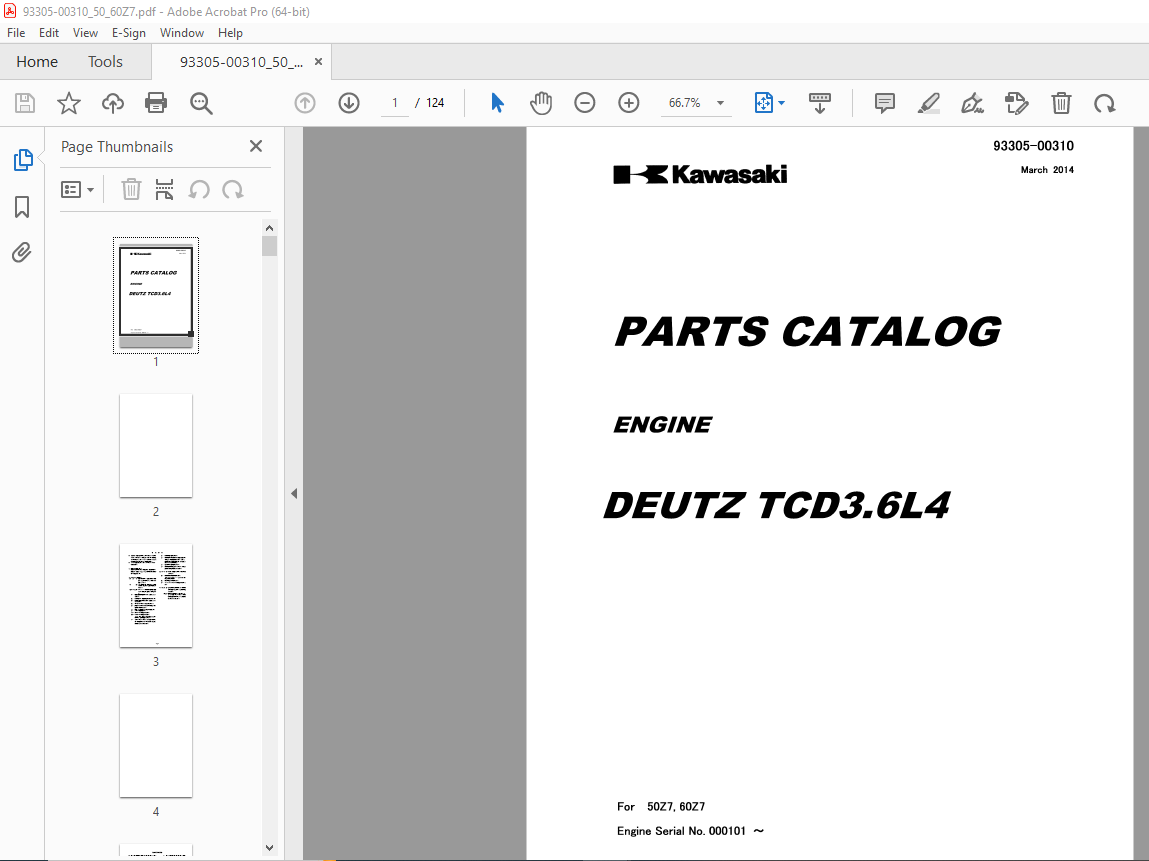
Task: Click the Save file icon
Action: click(x=25, y=103)
